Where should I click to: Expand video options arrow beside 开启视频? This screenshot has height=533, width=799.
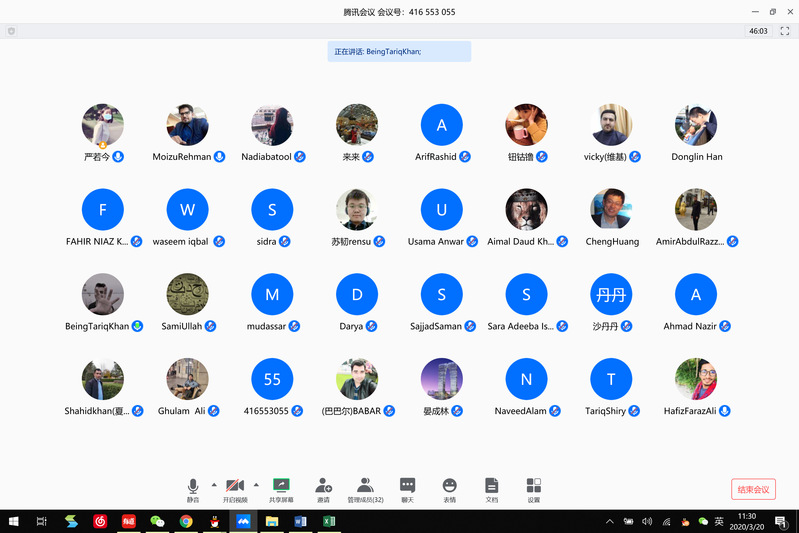(256, 484)
